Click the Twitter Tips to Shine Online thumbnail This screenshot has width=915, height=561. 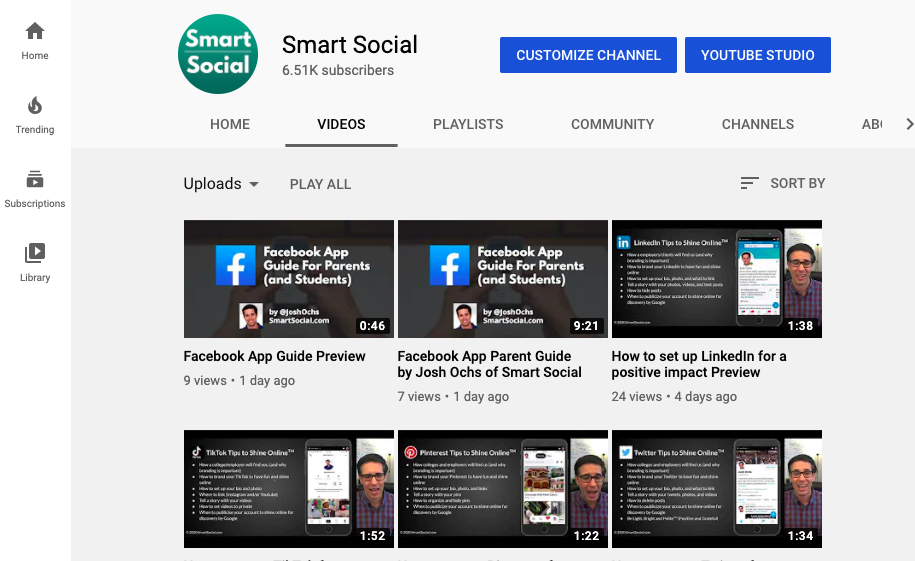click(x=717, y=489)
